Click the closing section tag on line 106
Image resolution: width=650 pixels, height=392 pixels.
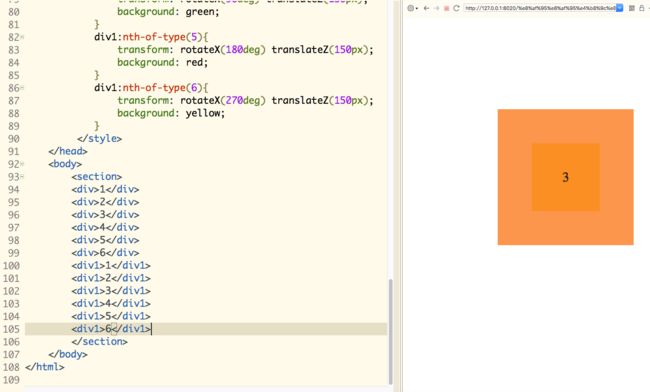coord(99,341)
